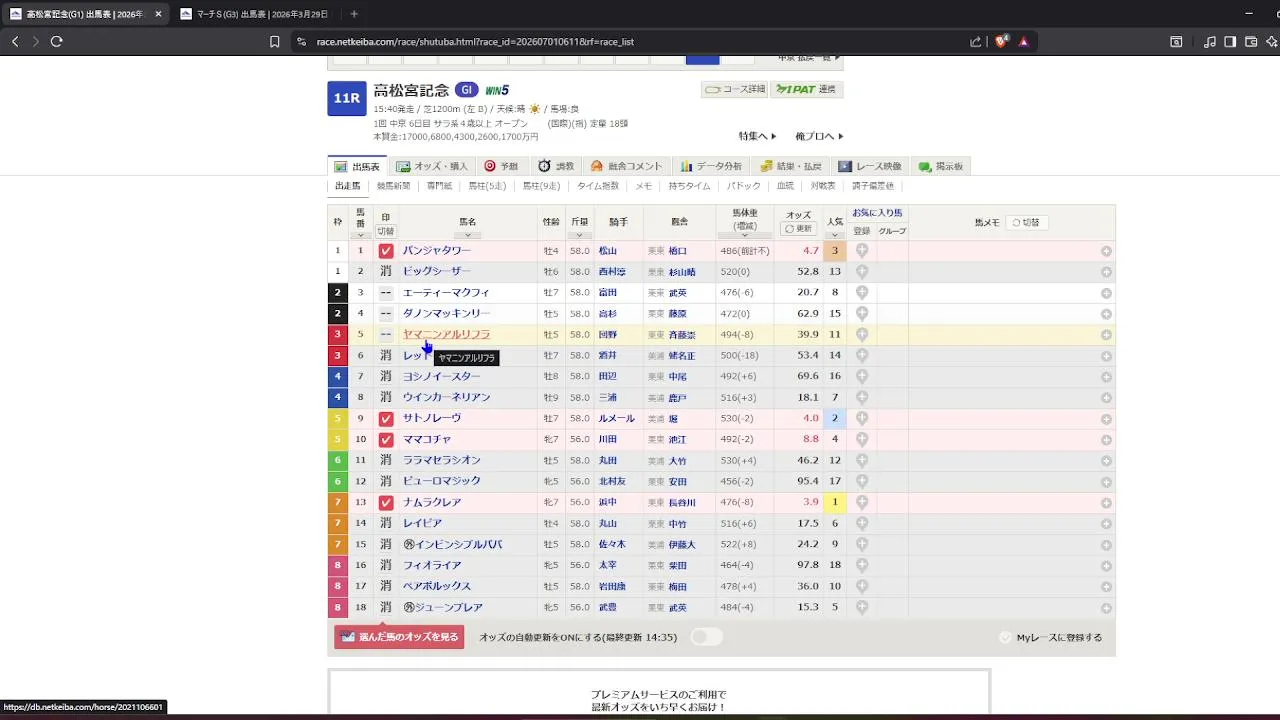The height and width of the screenshot is (720, 1280).
Task: Click the 馬メモ 切替 button
Action: [1027, 222]
